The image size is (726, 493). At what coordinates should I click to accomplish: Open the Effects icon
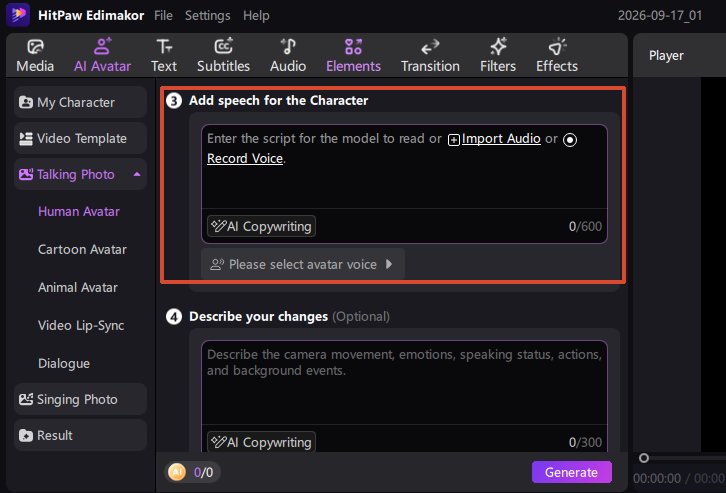[557, 46]
